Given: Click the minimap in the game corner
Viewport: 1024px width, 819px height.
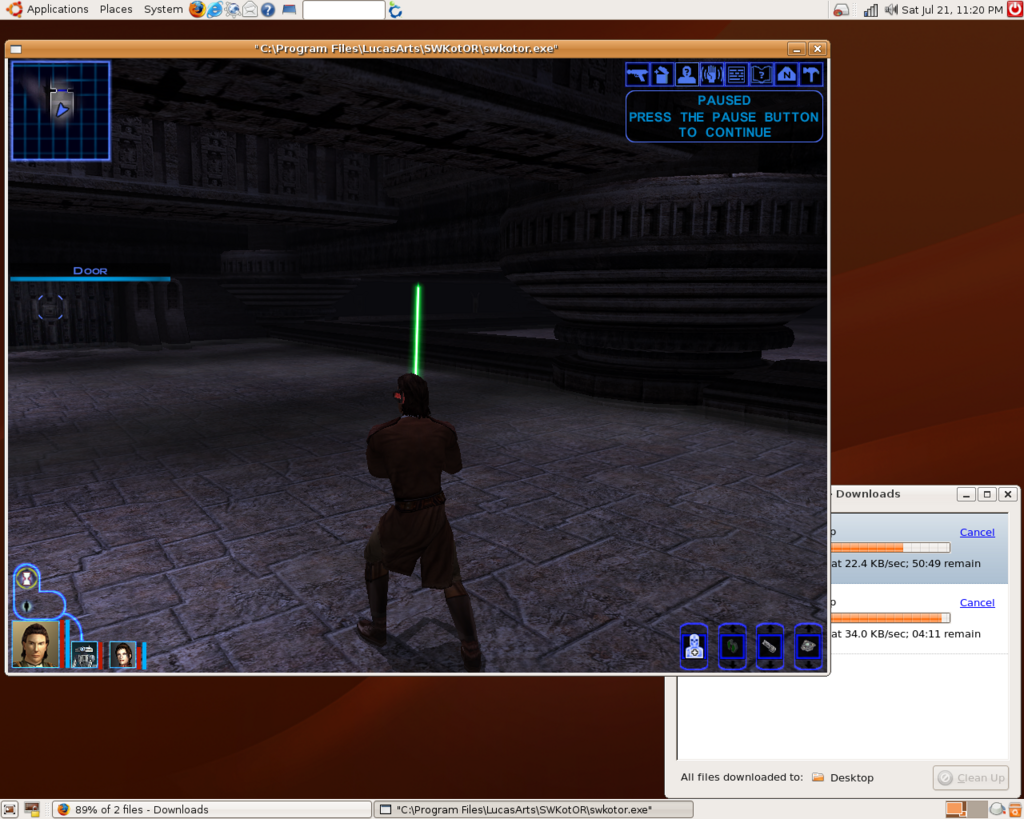Looking at the screenshot, I should coord(61,111).
